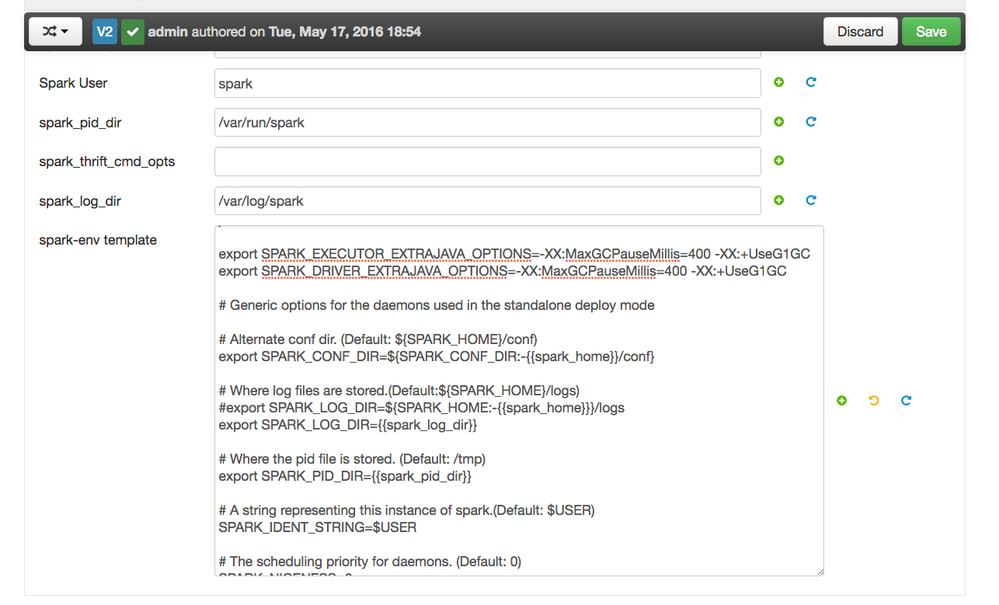Focus the Spark User input field
The height and width of the screenshot is (605, 999).
click(487, 84)
